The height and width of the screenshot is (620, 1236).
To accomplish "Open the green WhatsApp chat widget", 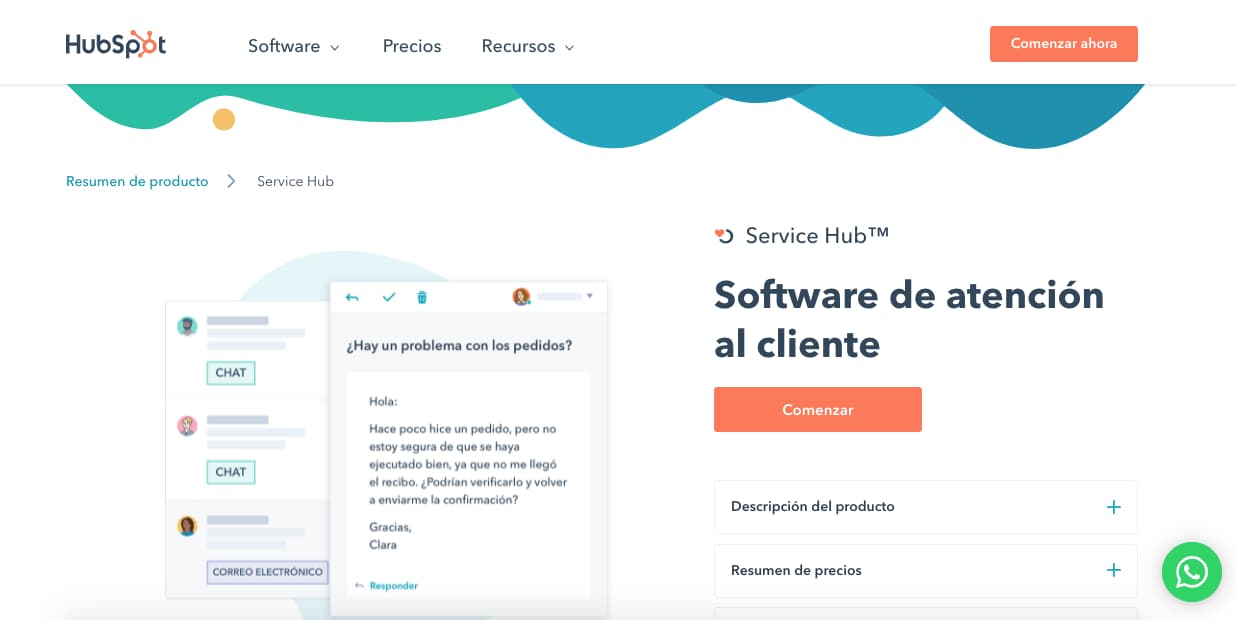I will [1192, 572].
